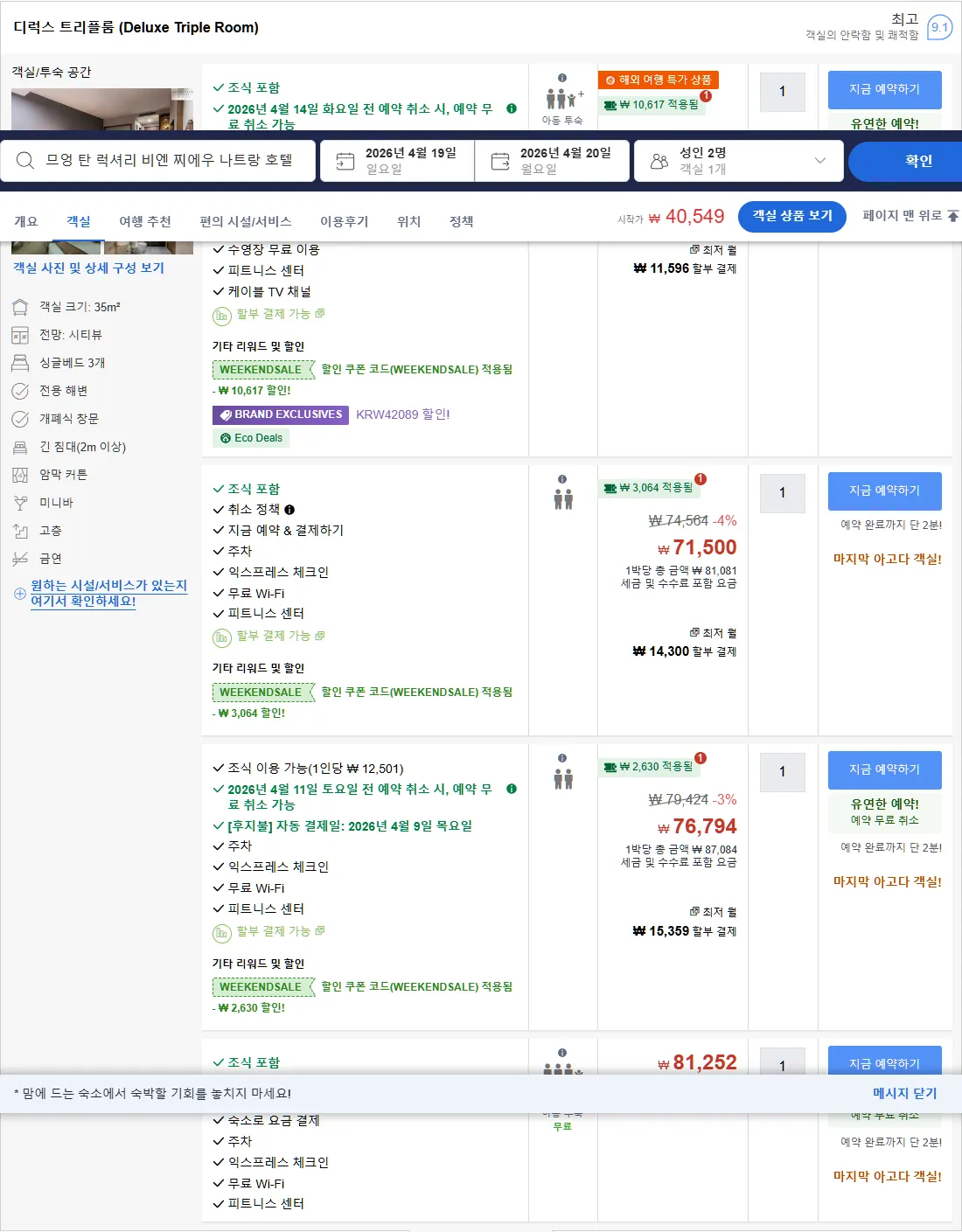Click the info icon beside the 4월 14일 cancellation notice

click(x=512, y=108)
